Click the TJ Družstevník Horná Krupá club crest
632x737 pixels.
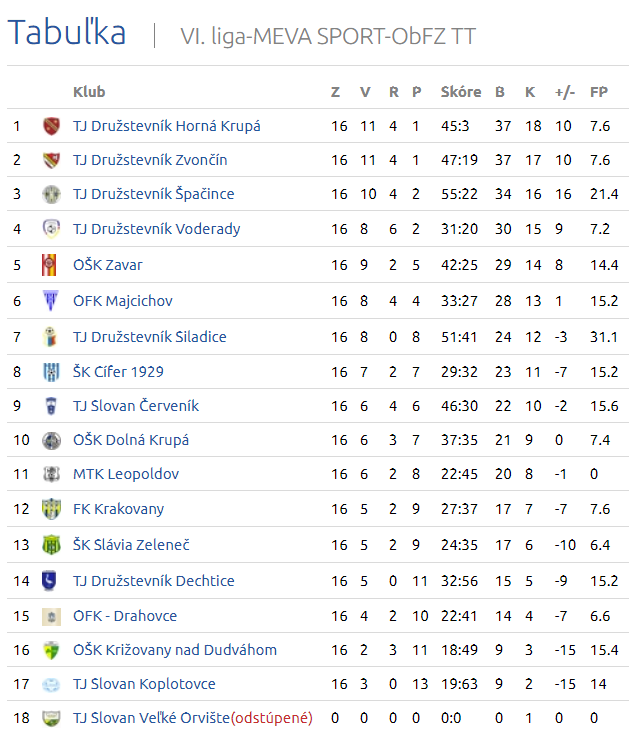click(51, 126)
